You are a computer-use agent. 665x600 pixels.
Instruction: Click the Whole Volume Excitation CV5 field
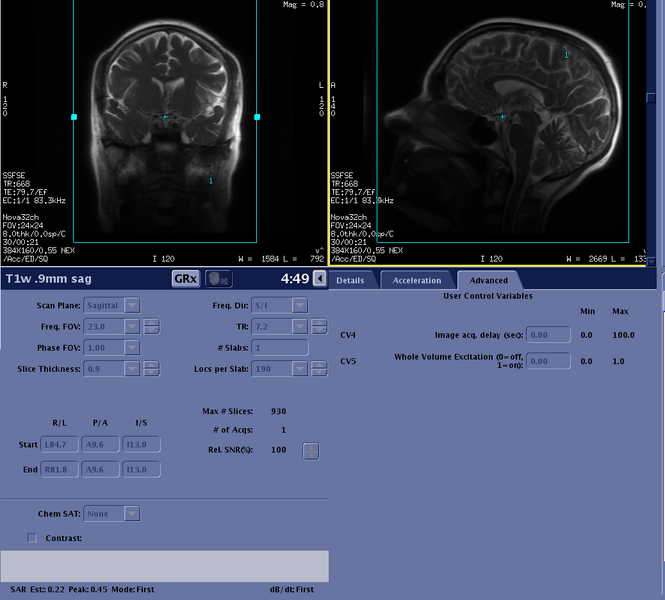(548, 361)
